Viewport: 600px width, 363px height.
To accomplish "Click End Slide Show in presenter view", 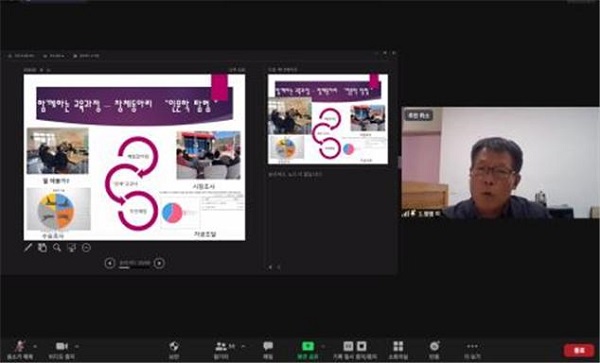I will pyautogui.click(x=86, y=56).
